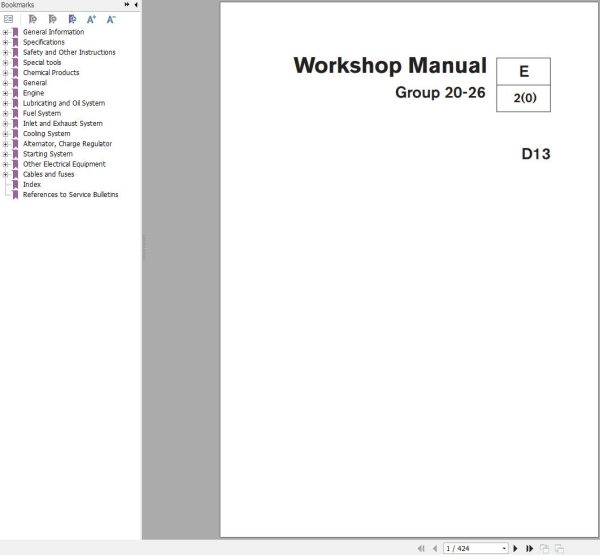Go to first page button
This screenshot has height=555, width=600.
(x=421, y=548)
